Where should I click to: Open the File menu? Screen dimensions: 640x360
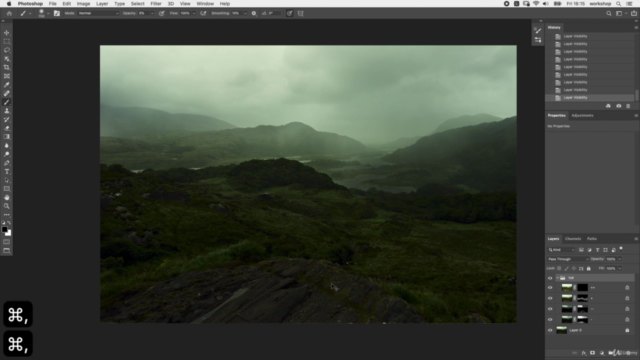53,4
